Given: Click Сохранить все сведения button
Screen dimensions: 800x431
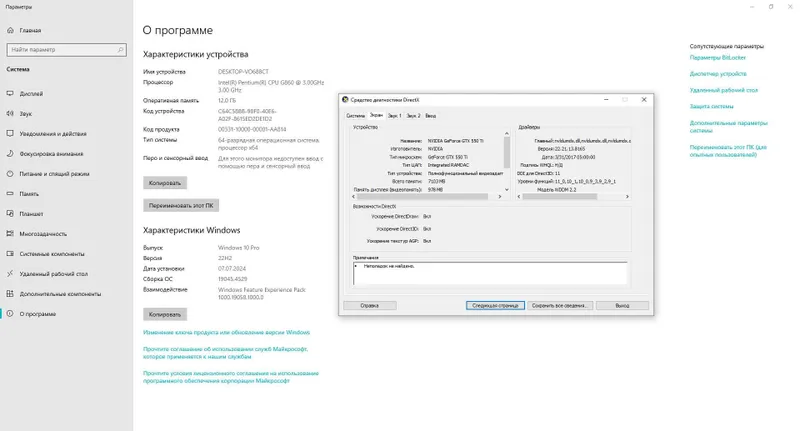Looking at the screenshot, I should pos(560,306).
